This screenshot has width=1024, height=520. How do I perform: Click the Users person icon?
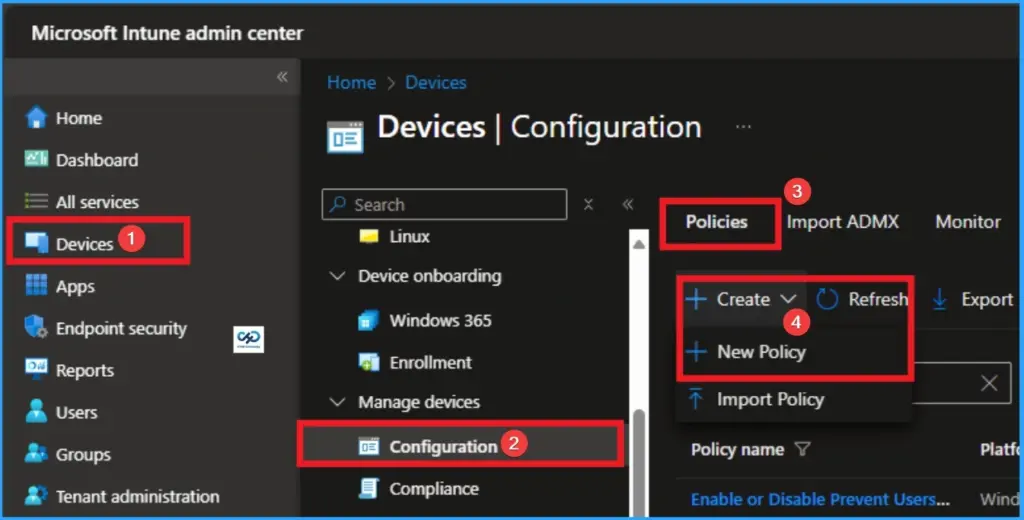[x=36, y=412]
